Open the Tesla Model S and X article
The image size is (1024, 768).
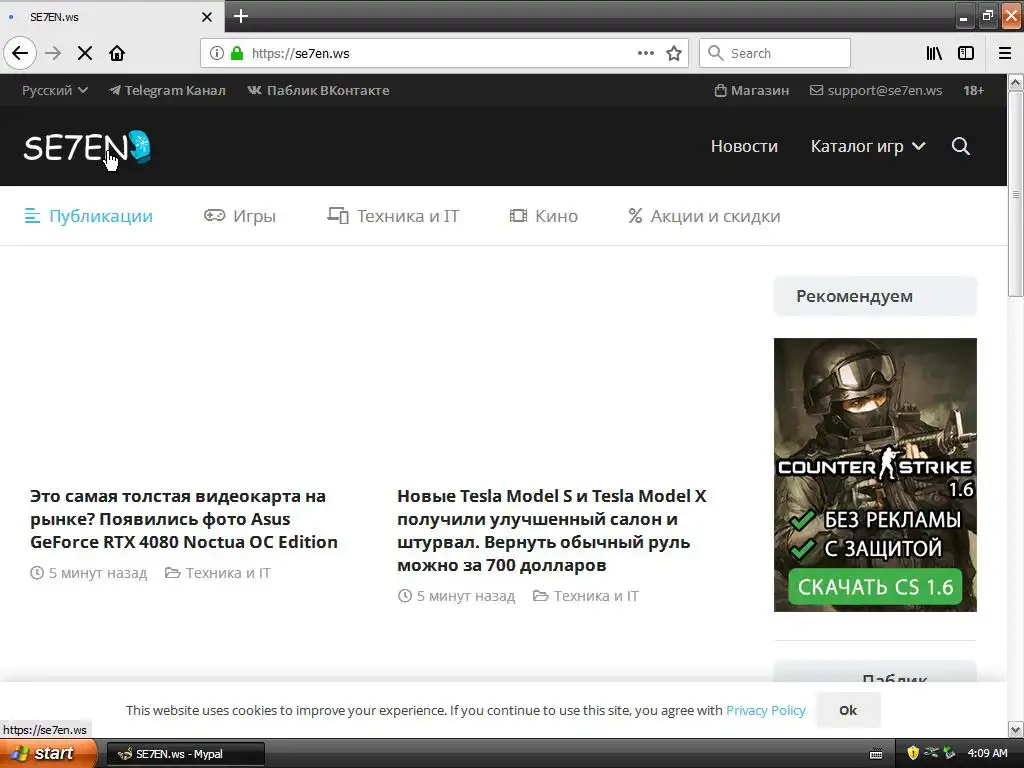(x=552, y=530)
